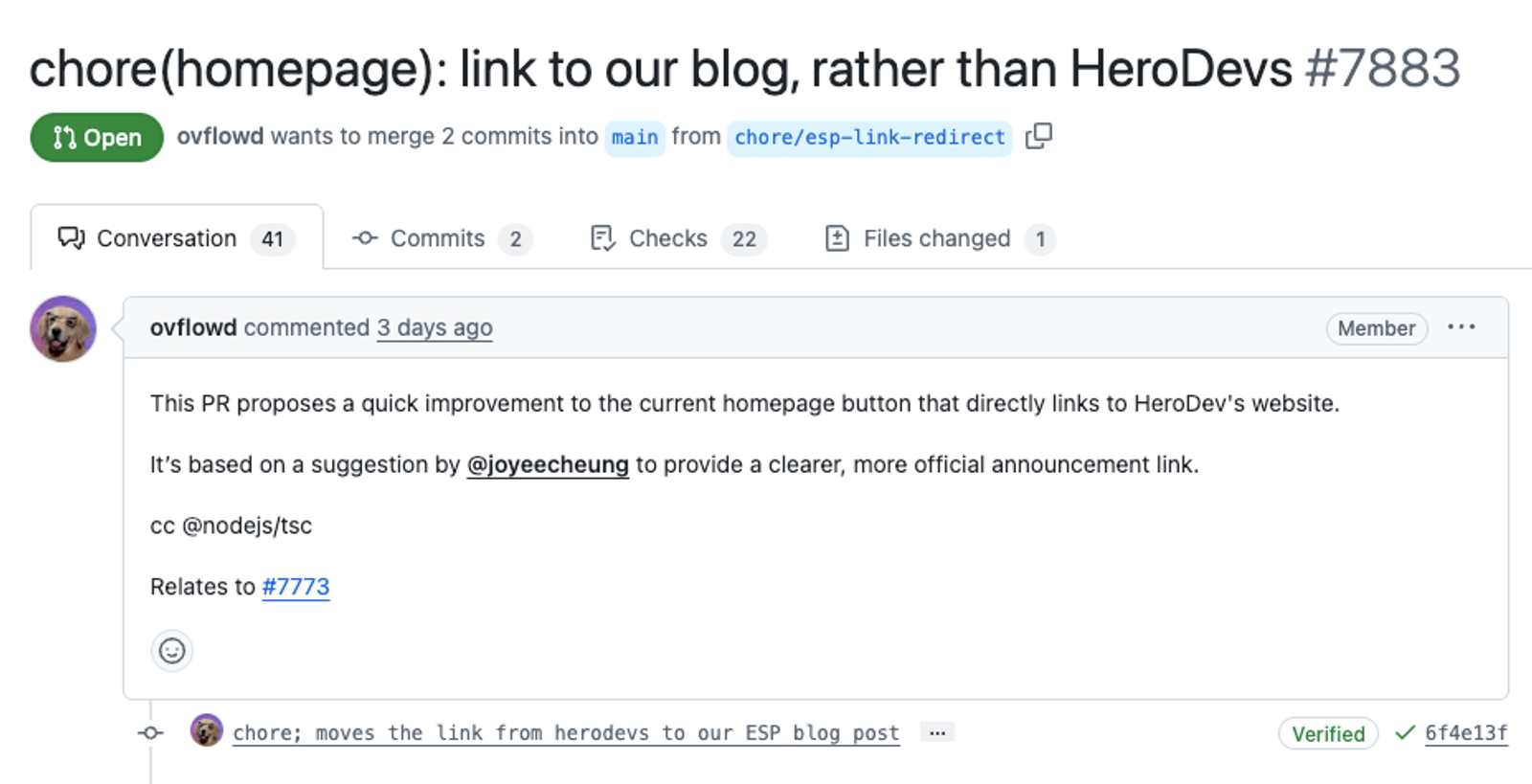Click the green checkmark status icon
Viewport: 1532px width, 784px height.
tap(1405, 733)
